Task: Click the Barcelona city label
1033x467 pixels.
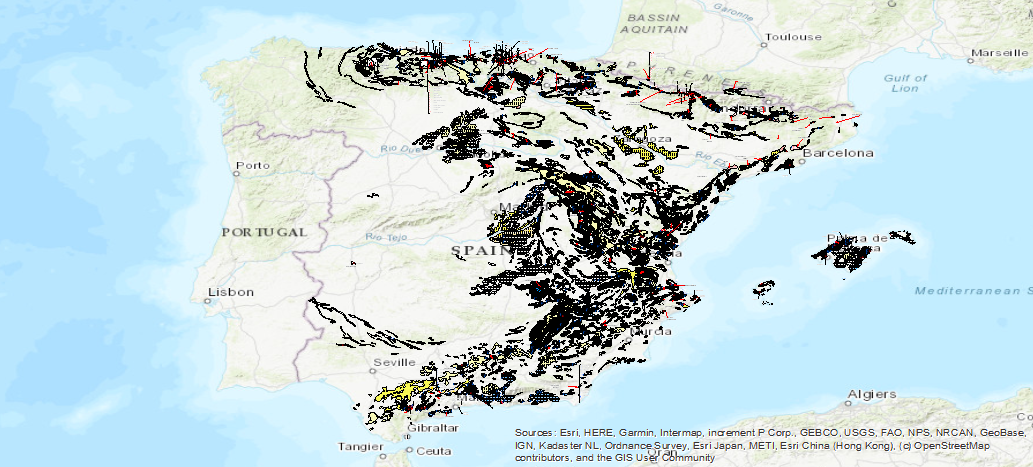Action: (845, 153)
